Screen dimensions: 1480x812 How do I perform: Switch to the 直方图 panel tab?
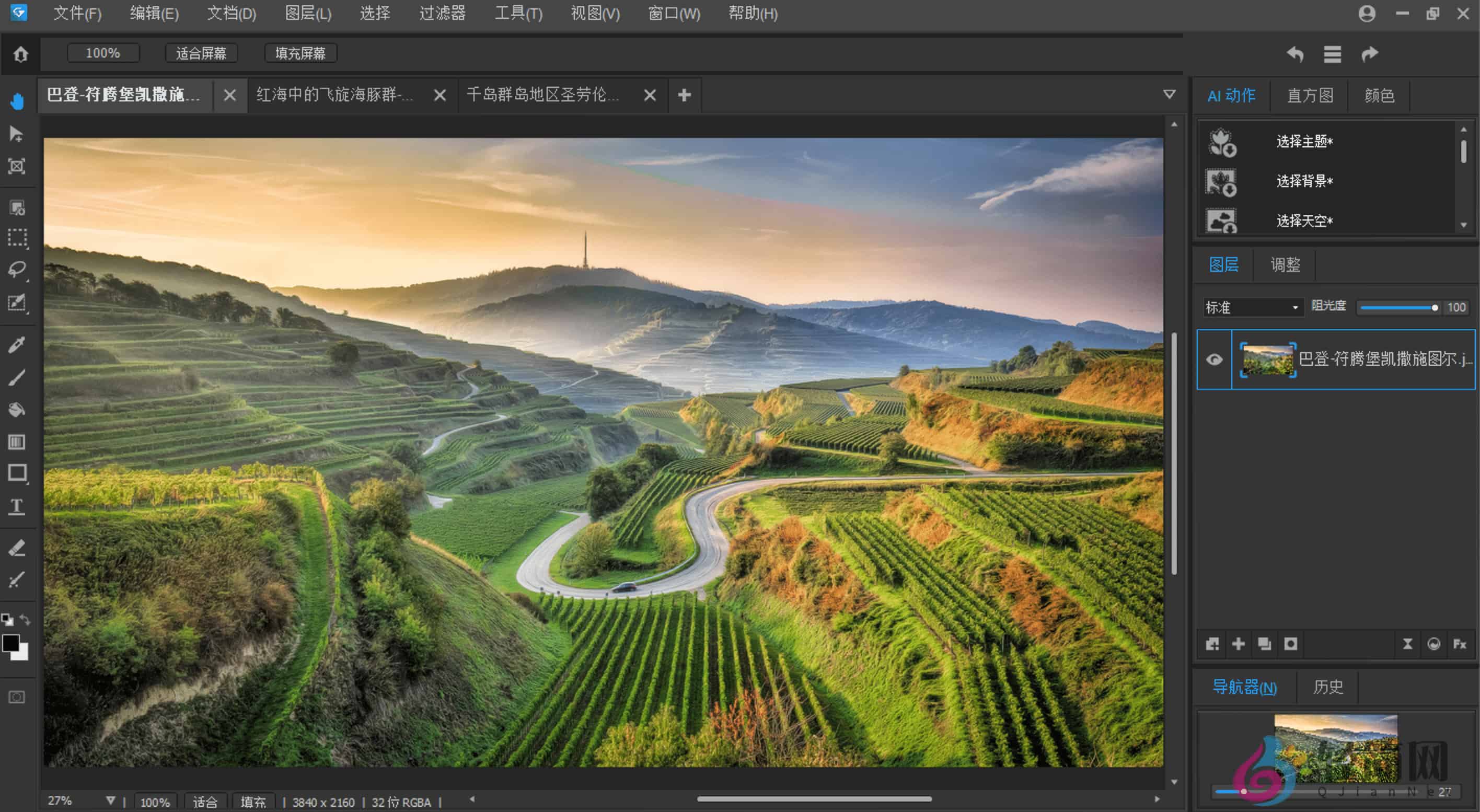tap(1310, 95)
